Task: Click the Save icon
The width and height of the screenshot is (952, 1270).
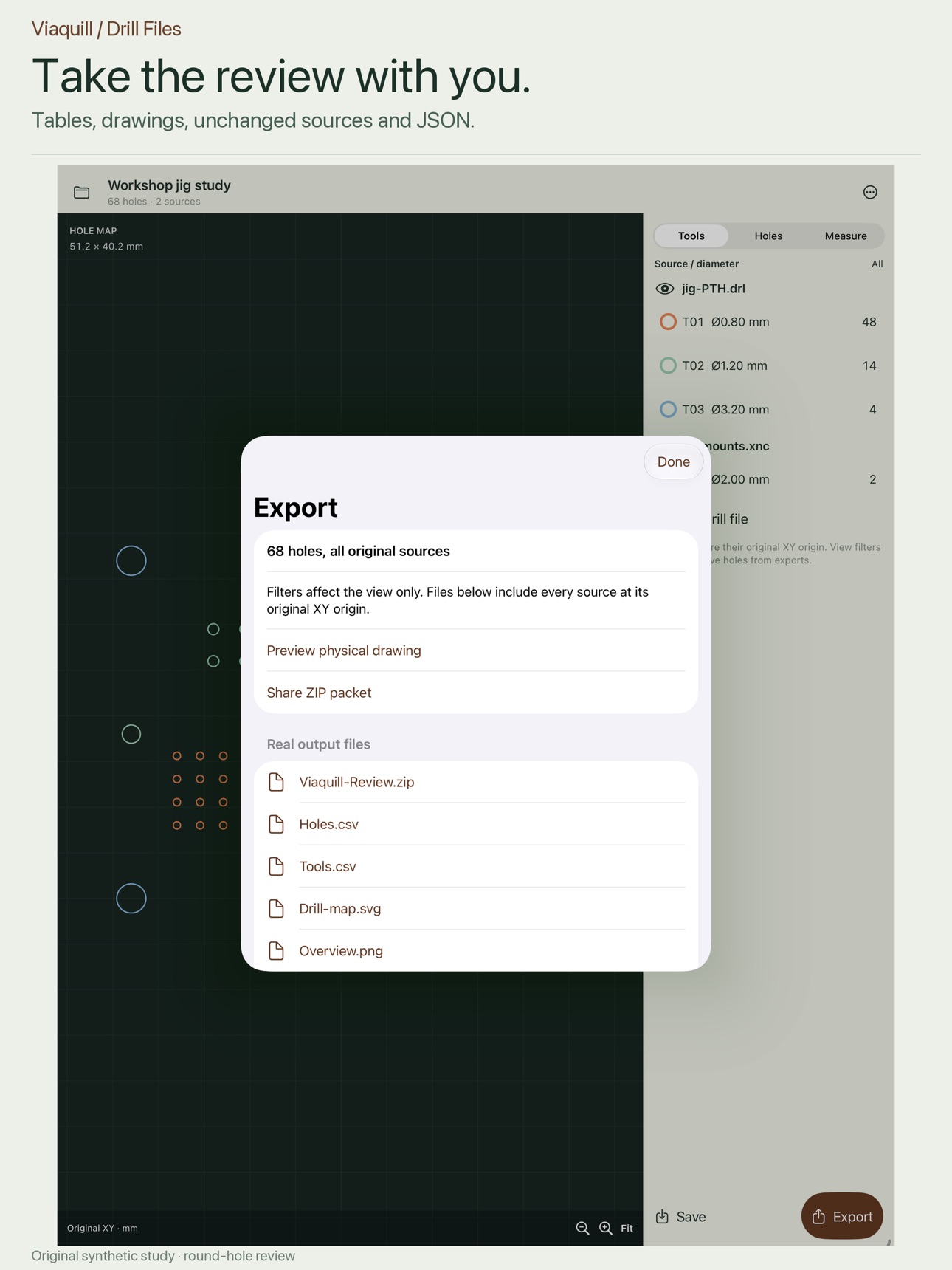Action: [662, 1216]
